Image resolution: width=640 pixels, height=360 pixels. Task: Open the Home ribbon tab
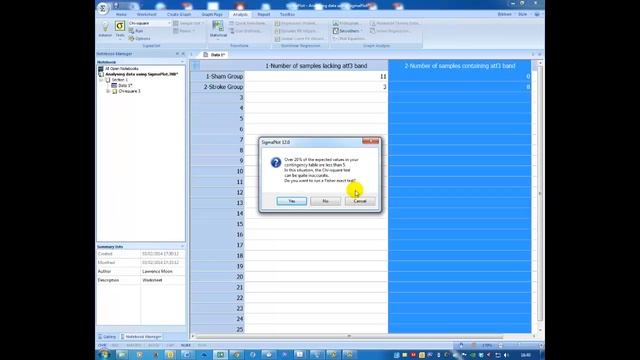(x=121, y=14)
